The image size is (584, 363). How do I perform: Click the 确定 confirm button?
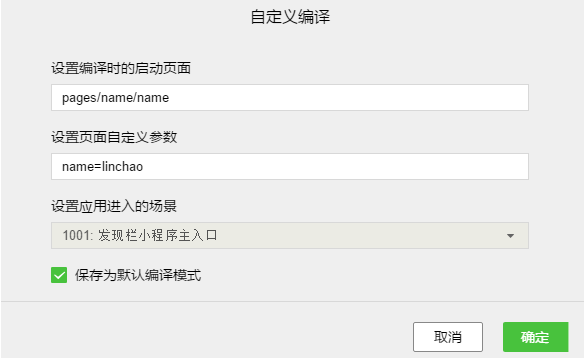(536, 337)
